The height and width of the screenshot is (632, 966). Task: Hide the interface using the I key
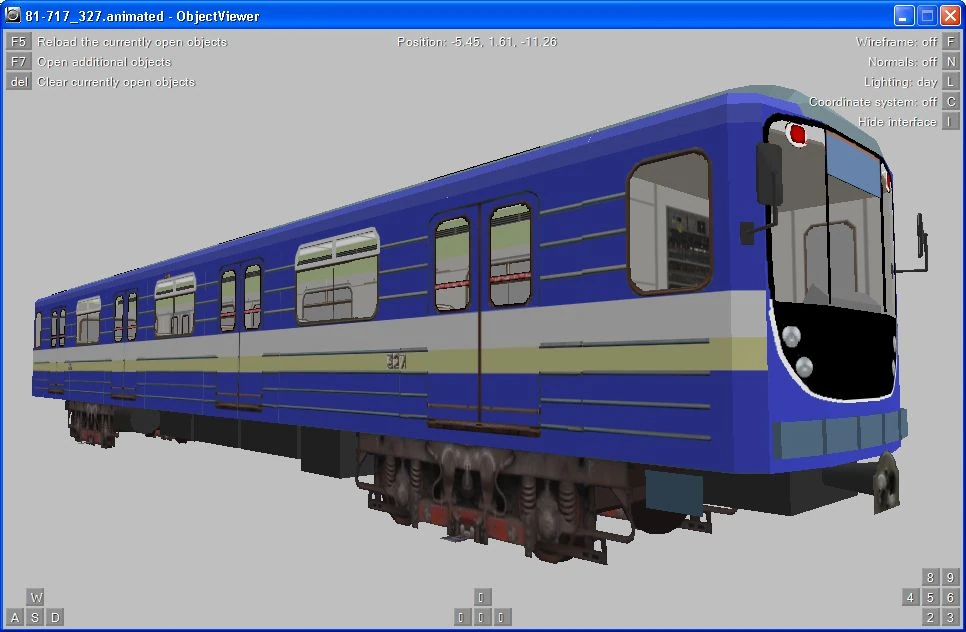[x=951, y=121]
